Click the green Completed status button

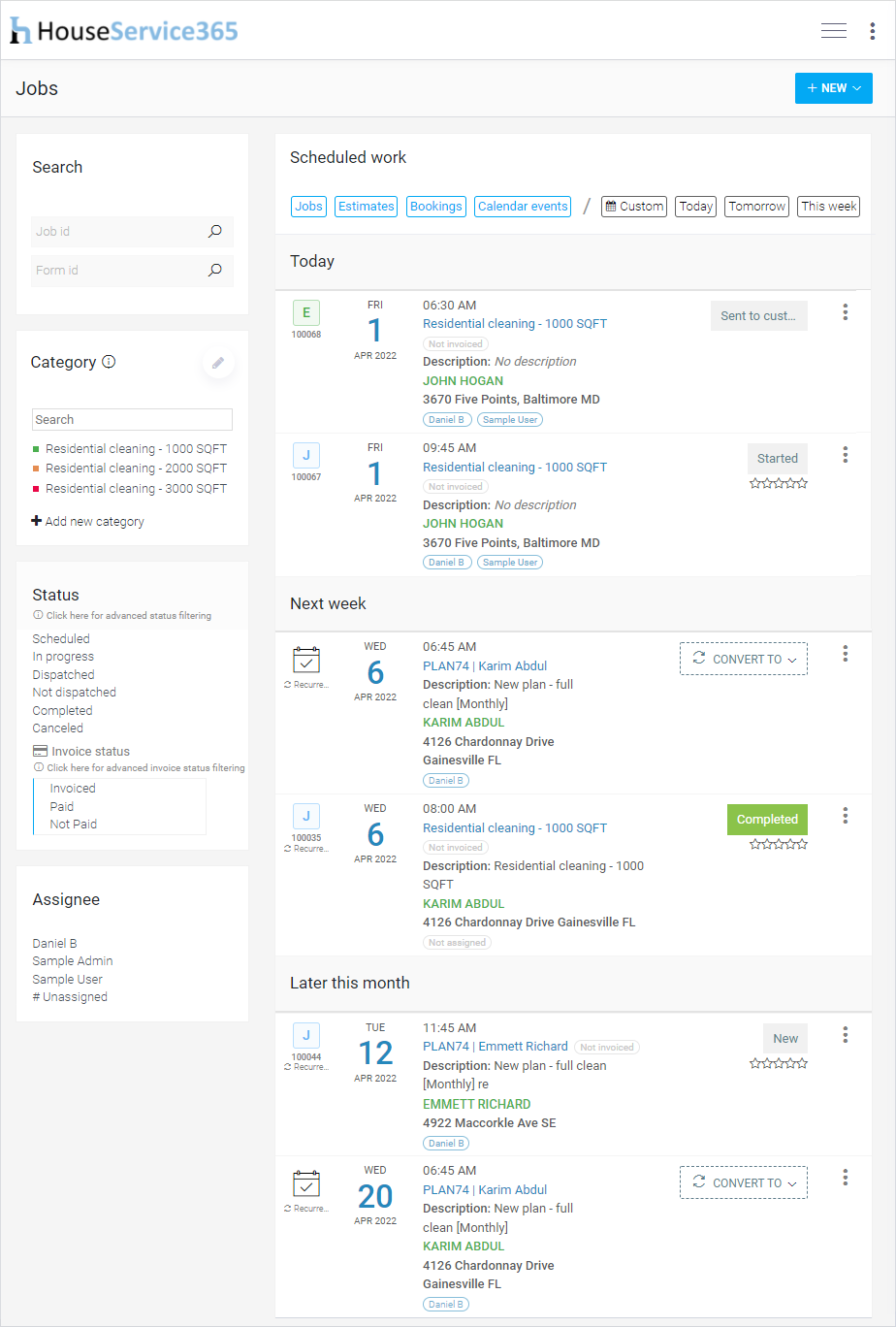point(767,820)
